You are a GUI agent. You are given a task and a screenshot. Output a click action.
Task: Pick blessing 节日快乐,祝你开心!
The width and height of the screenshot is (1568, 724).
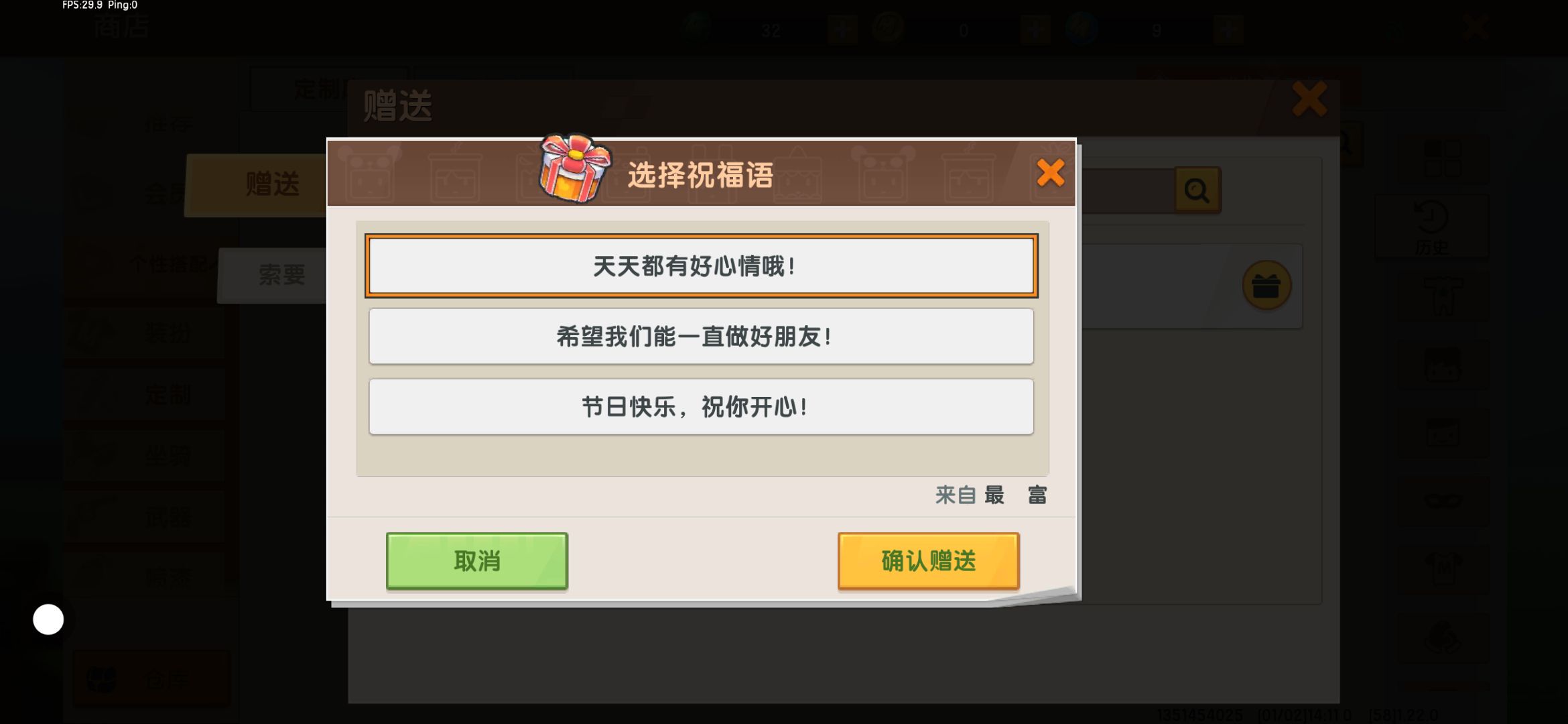pos(701,407)
